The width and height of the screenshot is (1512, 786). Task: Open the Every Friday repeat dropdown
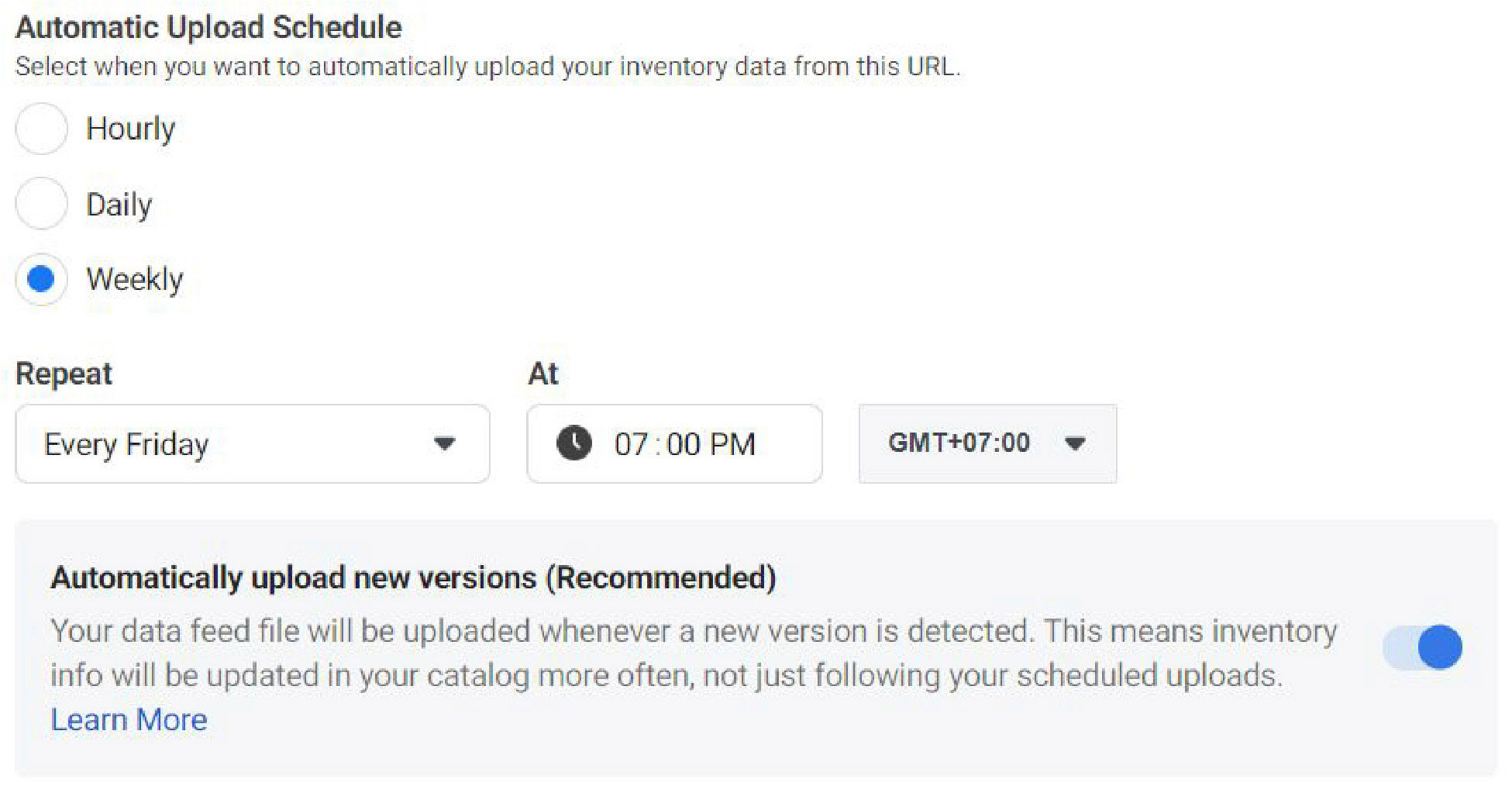click(x=252, y=443)
